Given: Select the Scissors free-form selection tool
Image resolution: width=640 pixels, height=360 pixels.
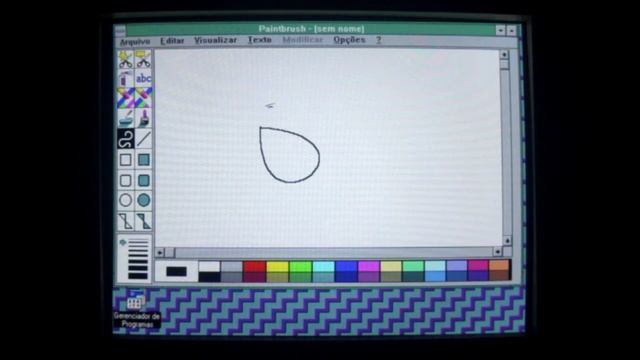Looking at the screenshot, I should pos(126,60).
